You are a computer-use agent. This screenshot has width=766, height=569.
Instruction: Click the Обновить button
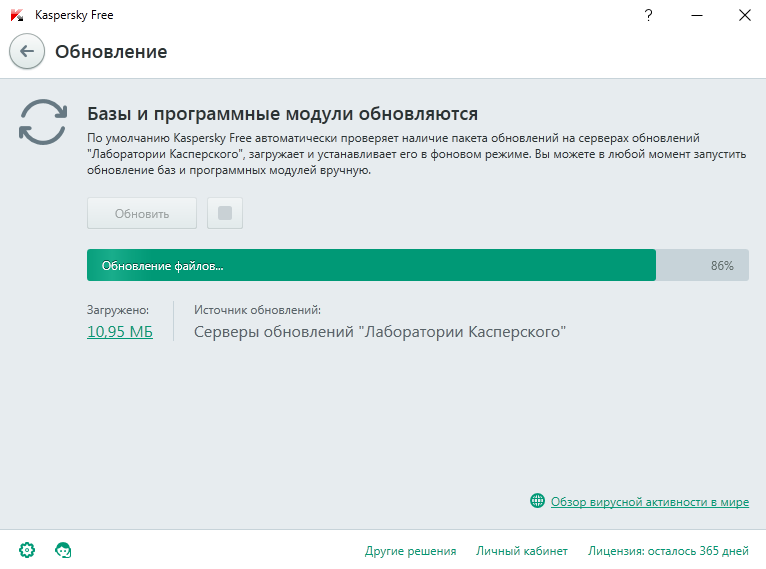(x=142, y=213)
